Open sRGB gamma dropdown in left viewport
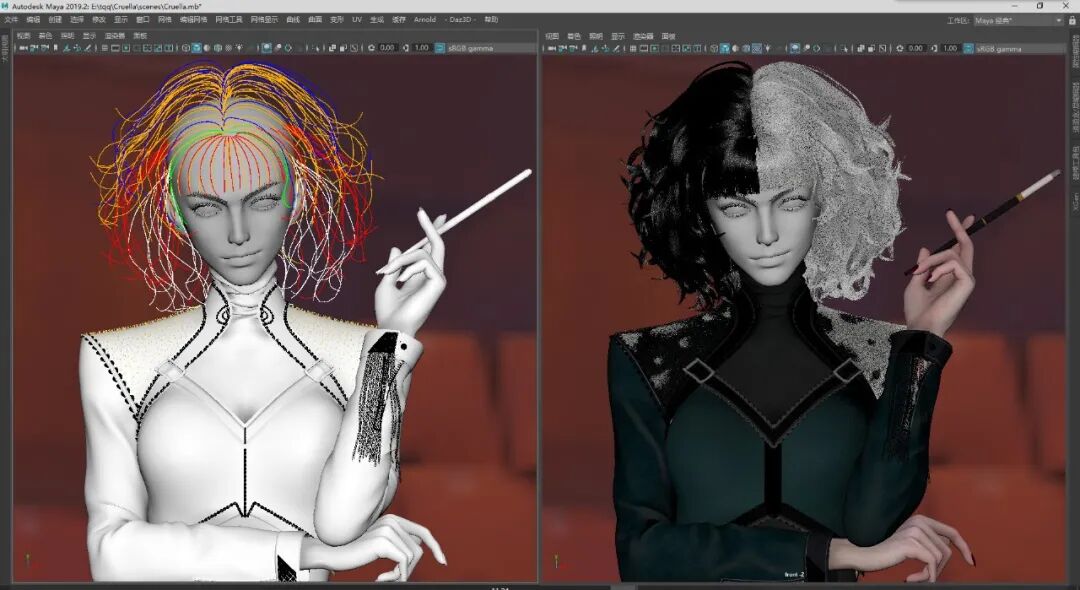The width and height of the screenshot is (1080, 590). point(492,48)
